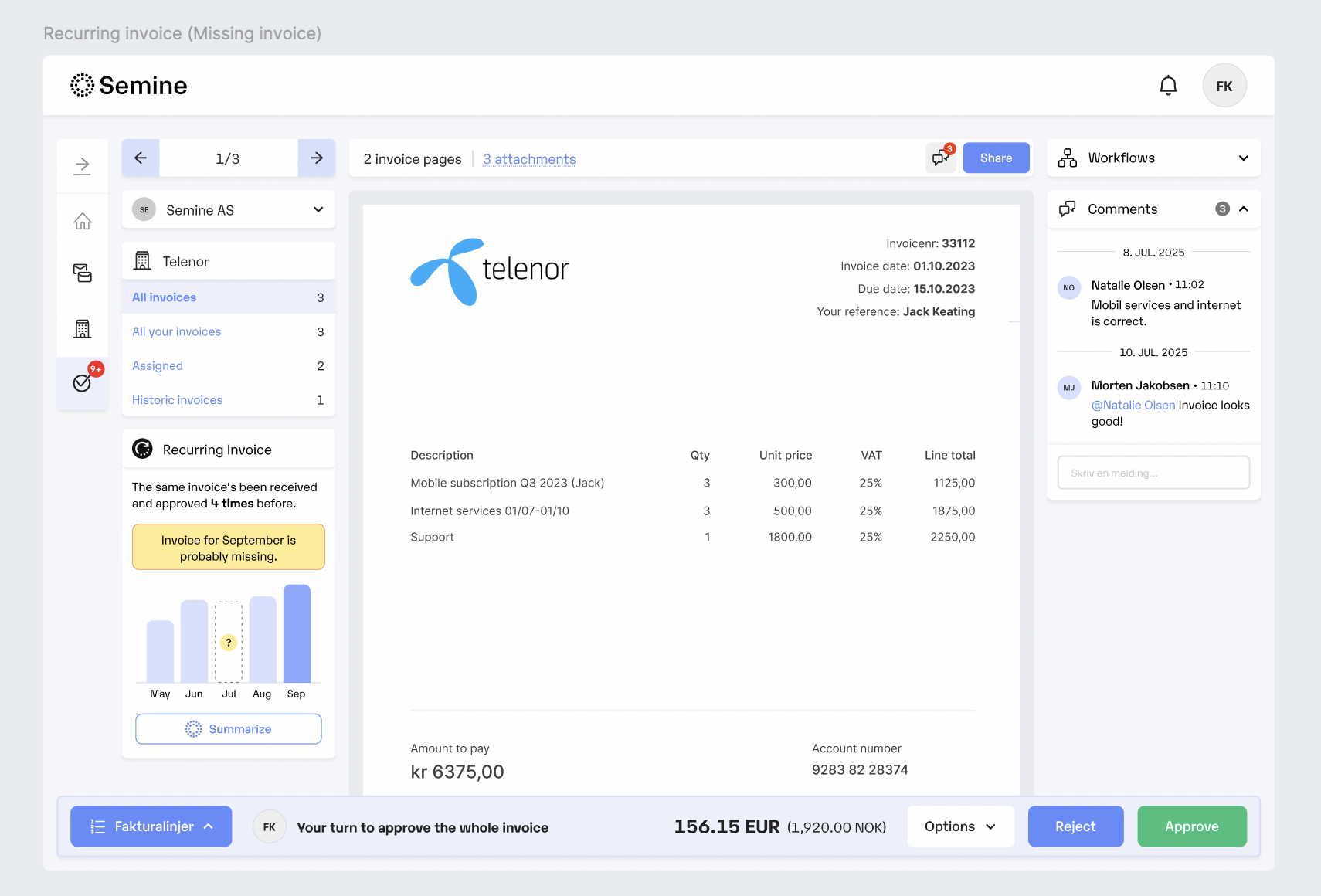The image size is (1321, 896).
Task: Collapse the Comments panel
Action: [x=1244, y=209]
